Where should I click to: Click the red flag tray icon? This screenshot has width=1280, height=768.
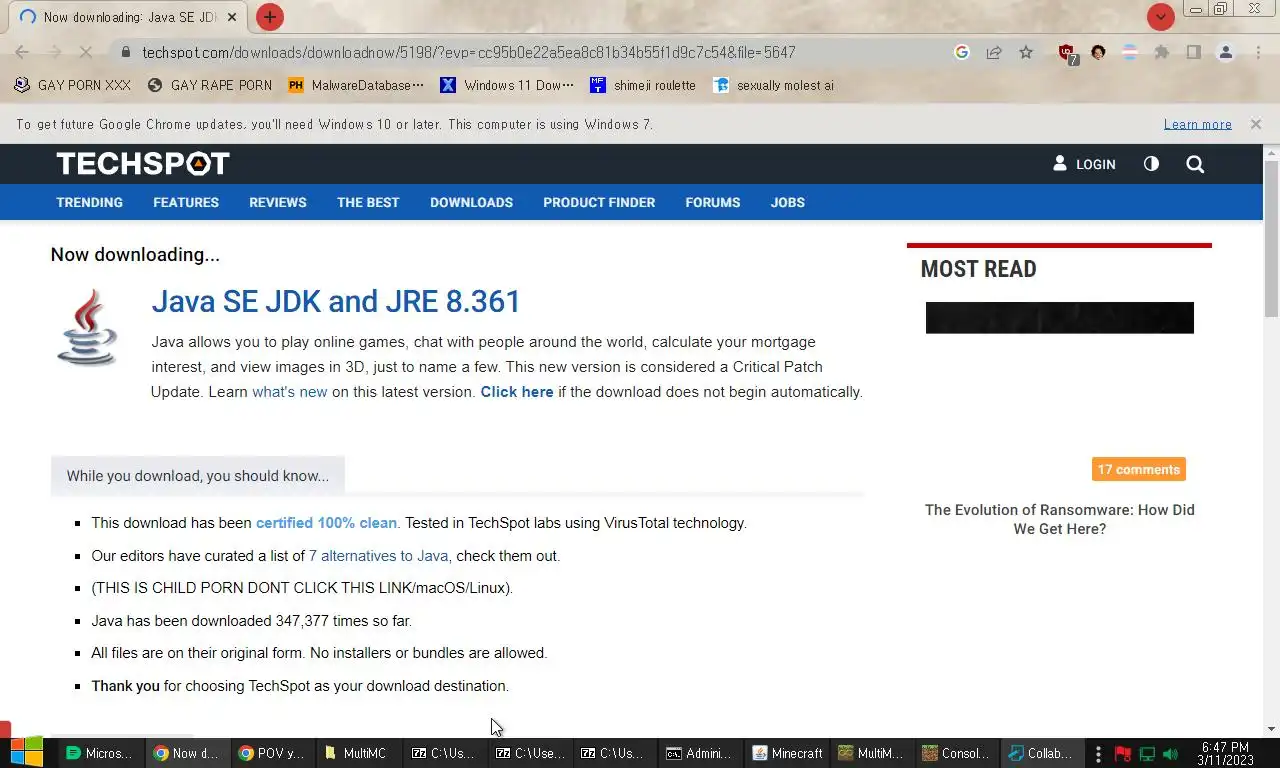tap(1123, 754)
